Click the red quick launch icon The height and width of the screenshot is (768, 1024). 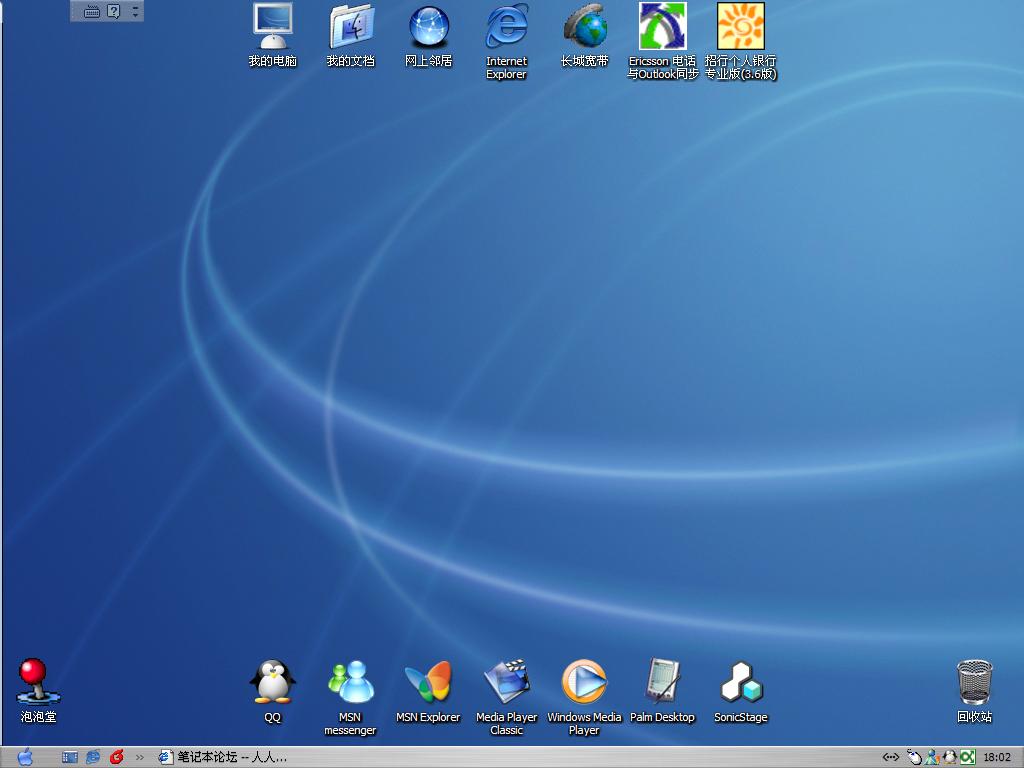(117, 757)
